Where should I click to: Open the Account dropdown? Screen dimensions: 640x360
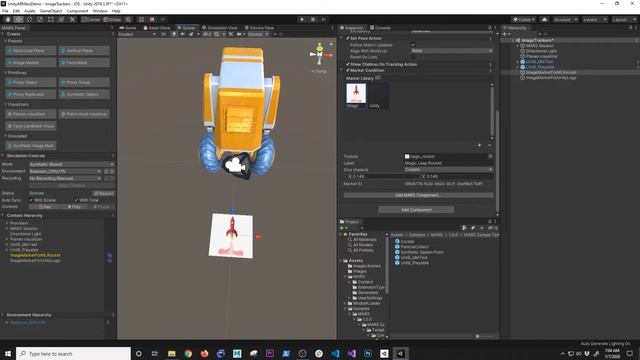[x=565, y=20]
